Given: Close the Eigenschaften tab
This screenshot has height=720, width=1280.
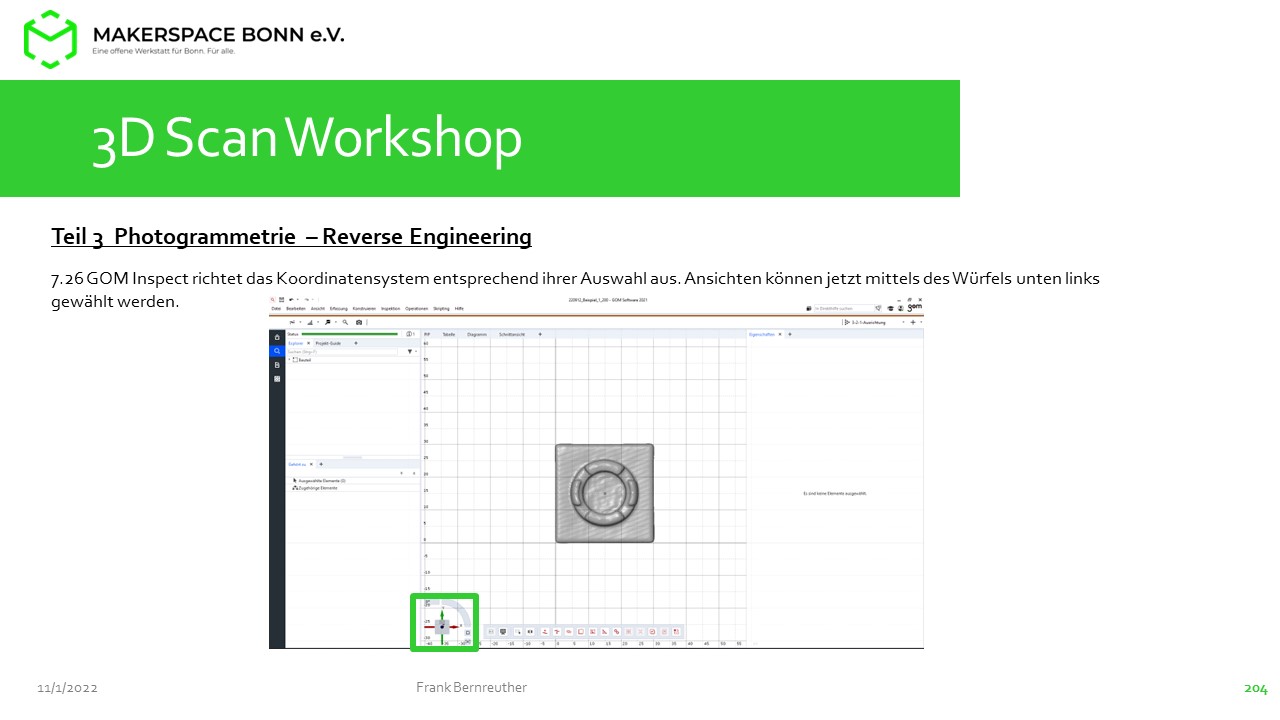Looking at the screenshot, I should point(780,334).
